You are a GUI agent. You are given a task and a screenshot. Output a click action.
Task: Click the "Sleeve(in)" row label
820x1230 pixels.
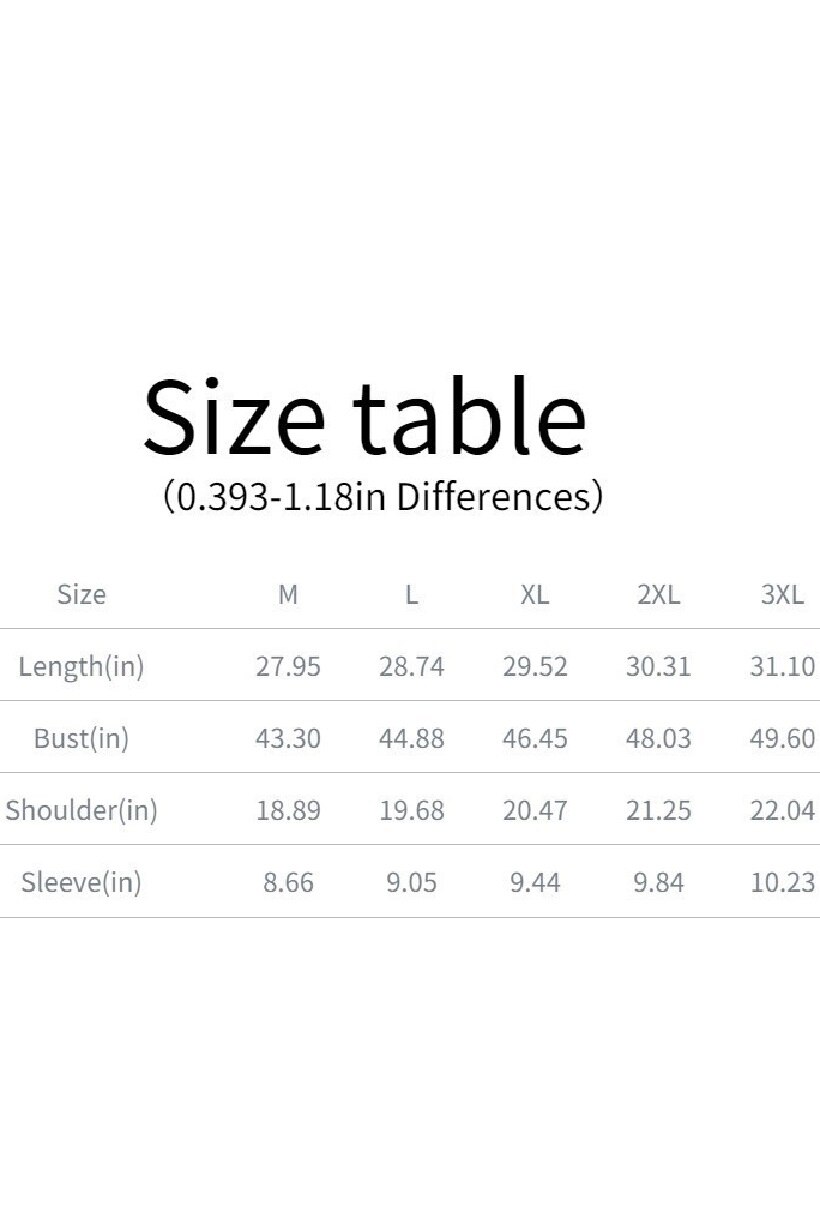point(81,883)
